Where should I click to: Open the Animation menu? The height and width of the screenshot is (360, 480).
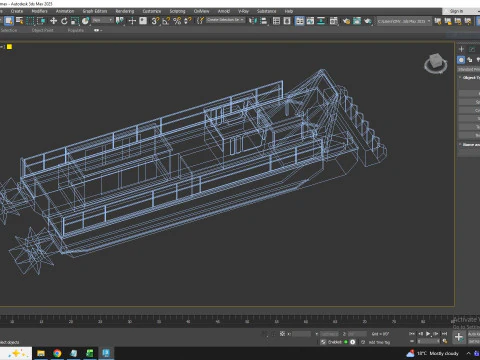click(x=65, y=11)
